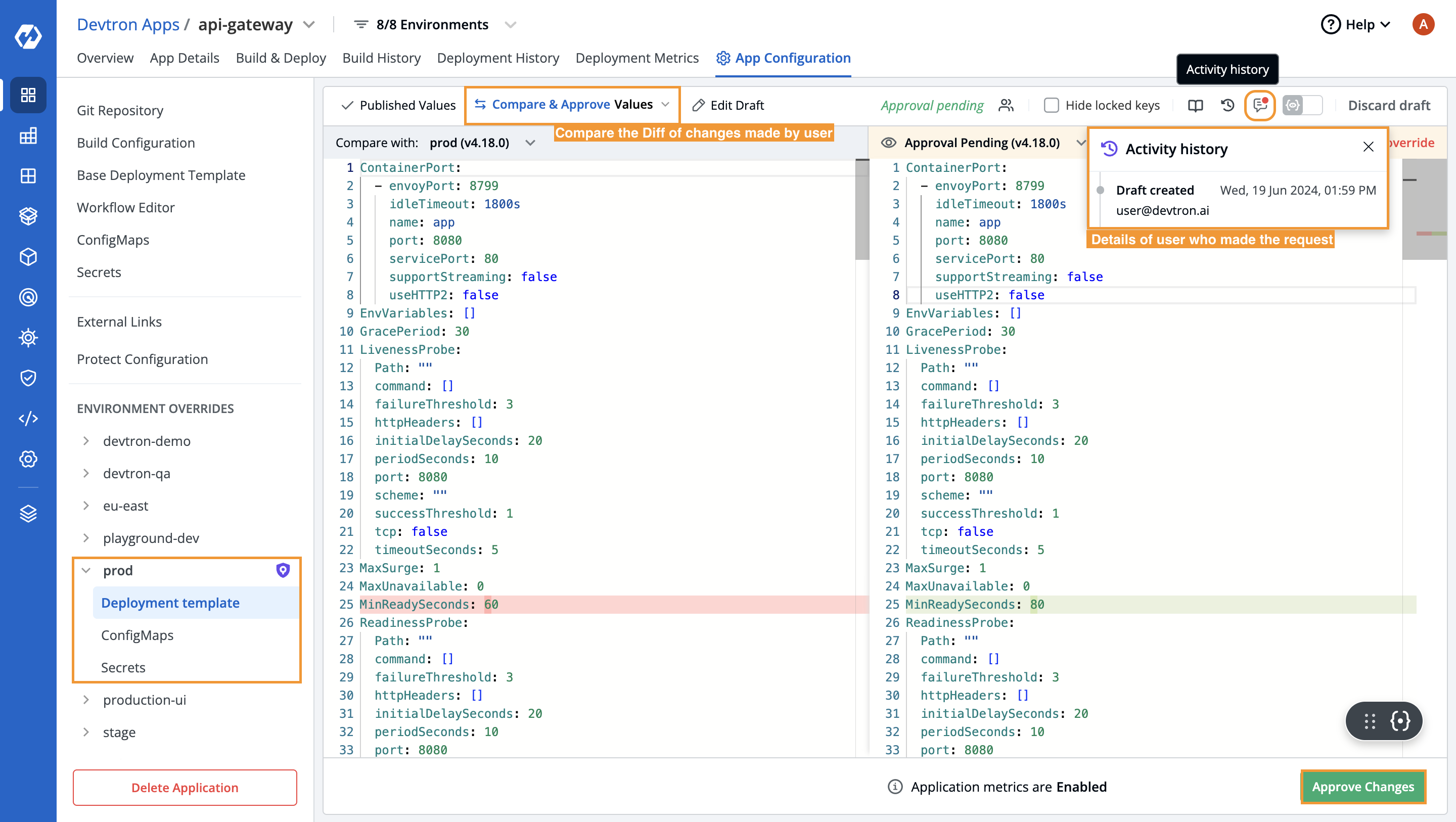
Task: Open Secrets under prod environment
Action: point(123,668)
